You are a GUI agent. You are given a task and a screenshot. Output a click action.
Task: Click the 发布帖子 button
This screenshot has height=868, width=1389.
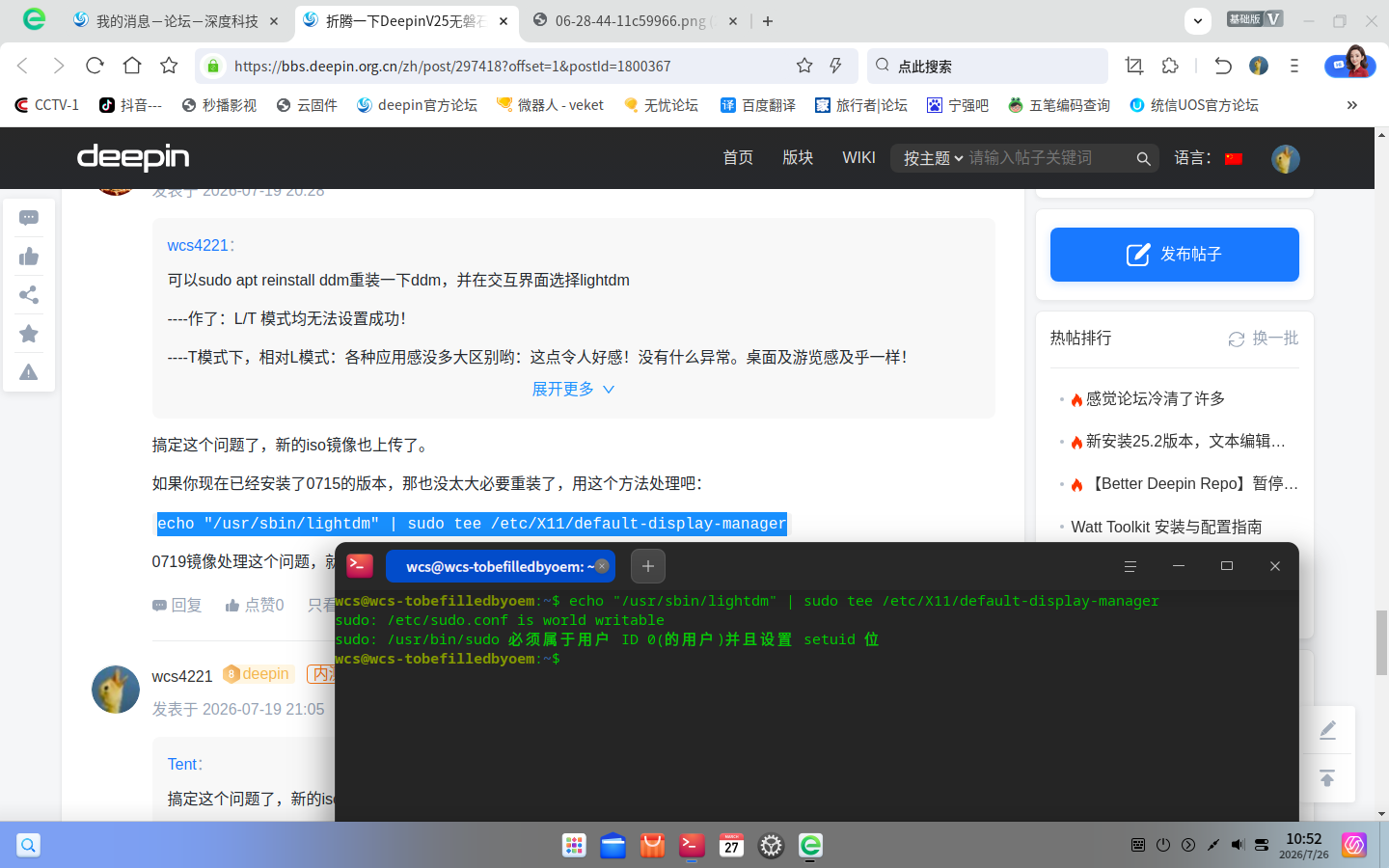click(x=1175, y=255)
